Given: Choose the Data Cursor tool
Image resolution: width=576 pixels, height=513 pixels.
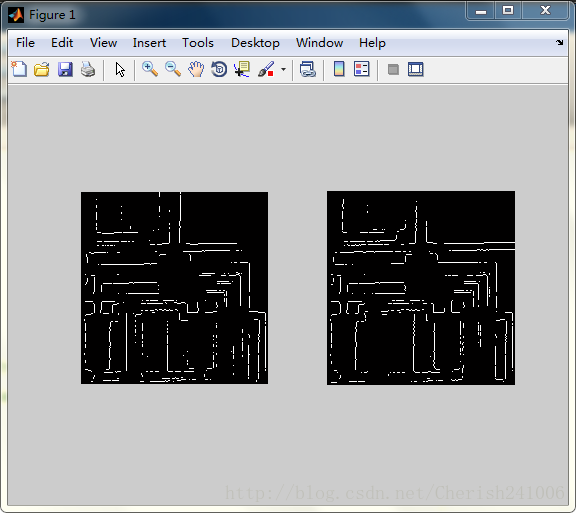Looking at the screenshot, I should pyautogui.click(x=242, y=69).
